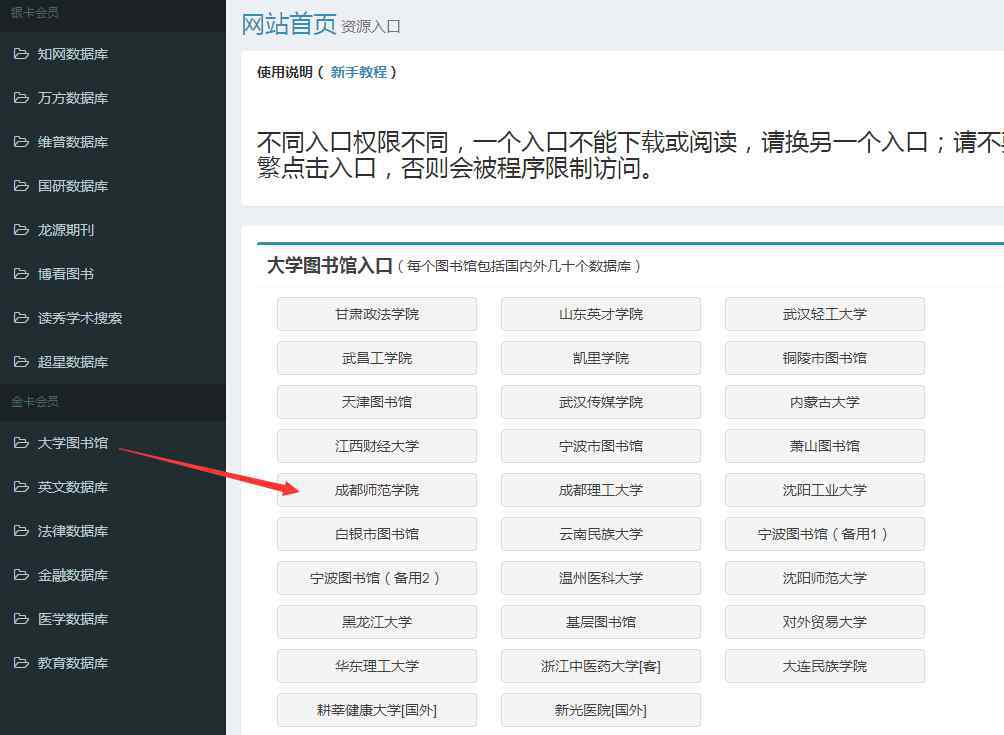
Task: Open the 黑龙江大学 entrance
Action: tap(377, 622)
